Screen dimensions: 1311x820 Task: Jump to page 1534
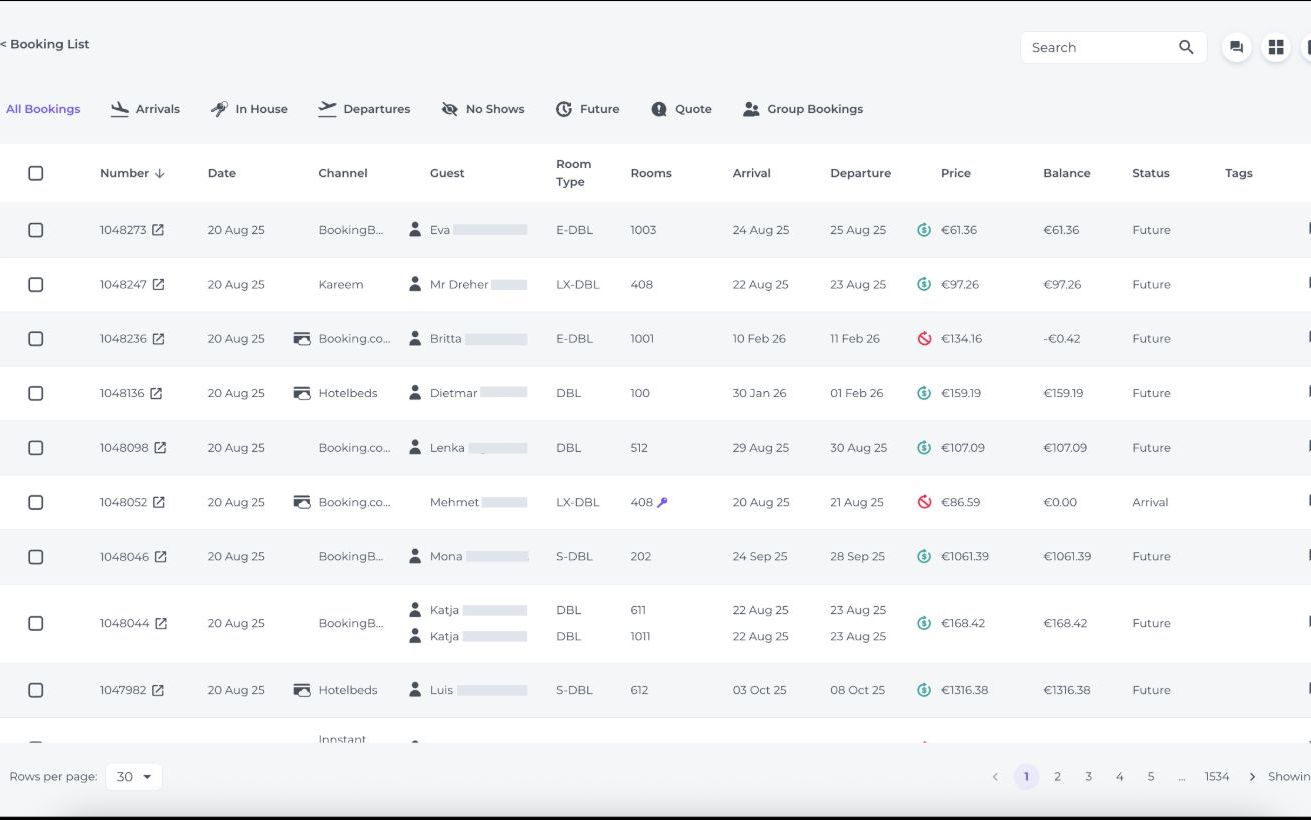(x=1217, y=777)
